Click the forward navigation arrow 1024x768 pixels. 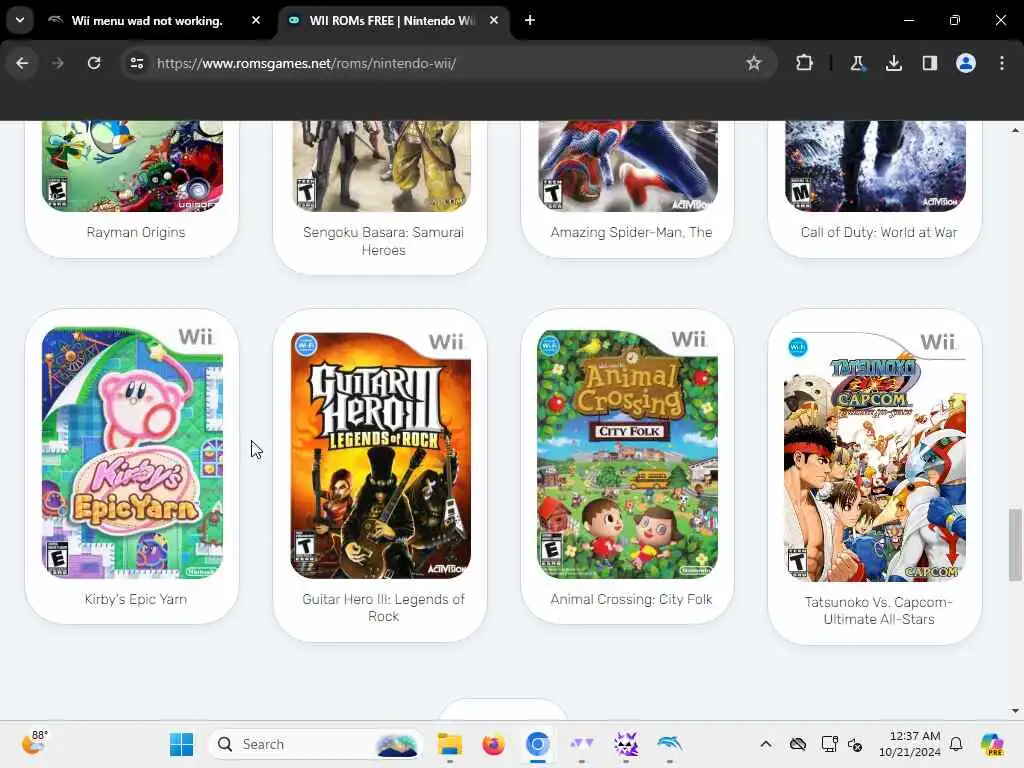(58, 63)
